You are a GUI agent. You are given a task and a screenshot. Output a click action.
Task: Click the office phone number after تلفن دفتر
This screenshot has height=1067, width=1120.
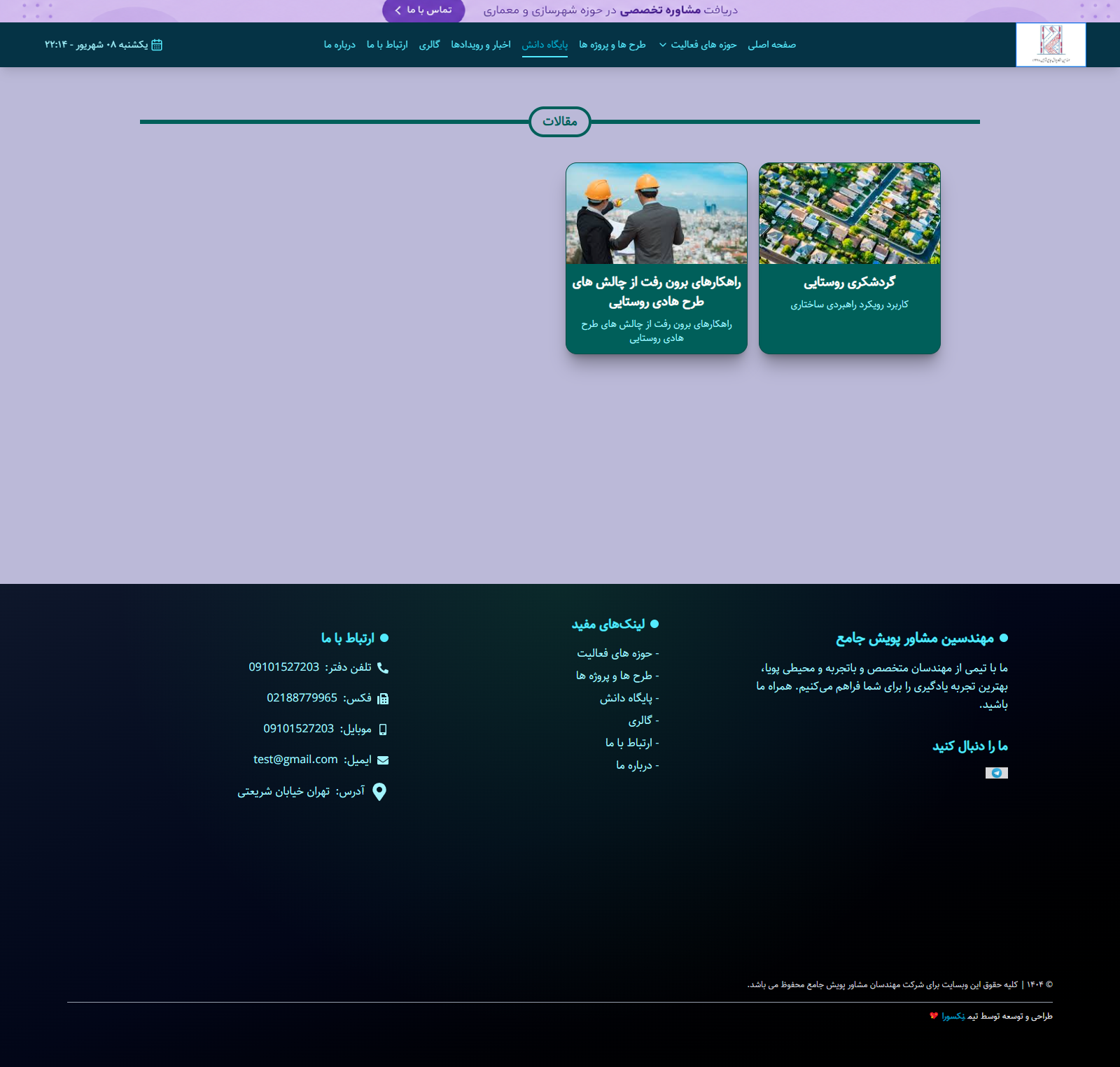pos(283,667)
